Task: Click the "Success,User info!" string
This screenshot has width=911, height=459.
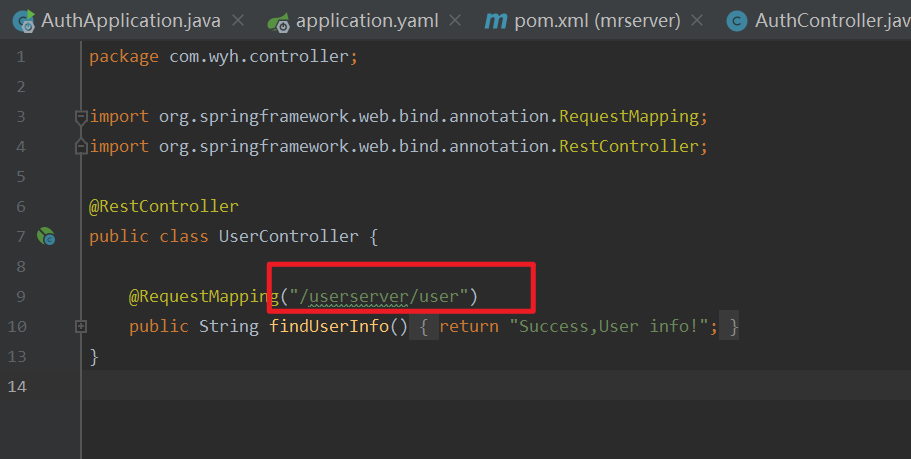Action: click(608, 327)
